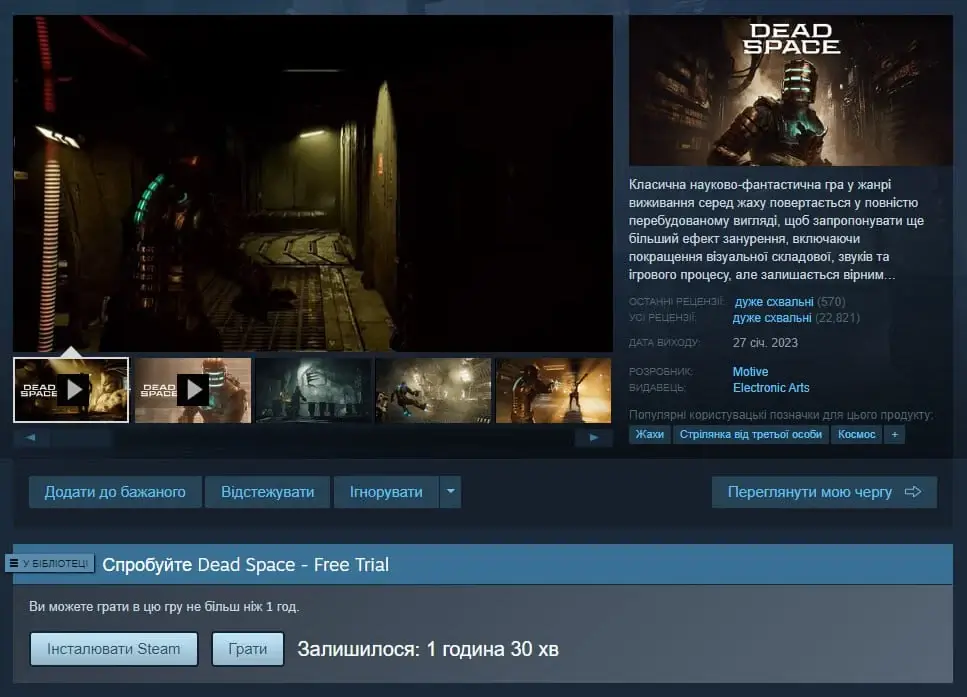
Task: Click the thumbnail strip scrollbar handle
Action: point(81,437)
